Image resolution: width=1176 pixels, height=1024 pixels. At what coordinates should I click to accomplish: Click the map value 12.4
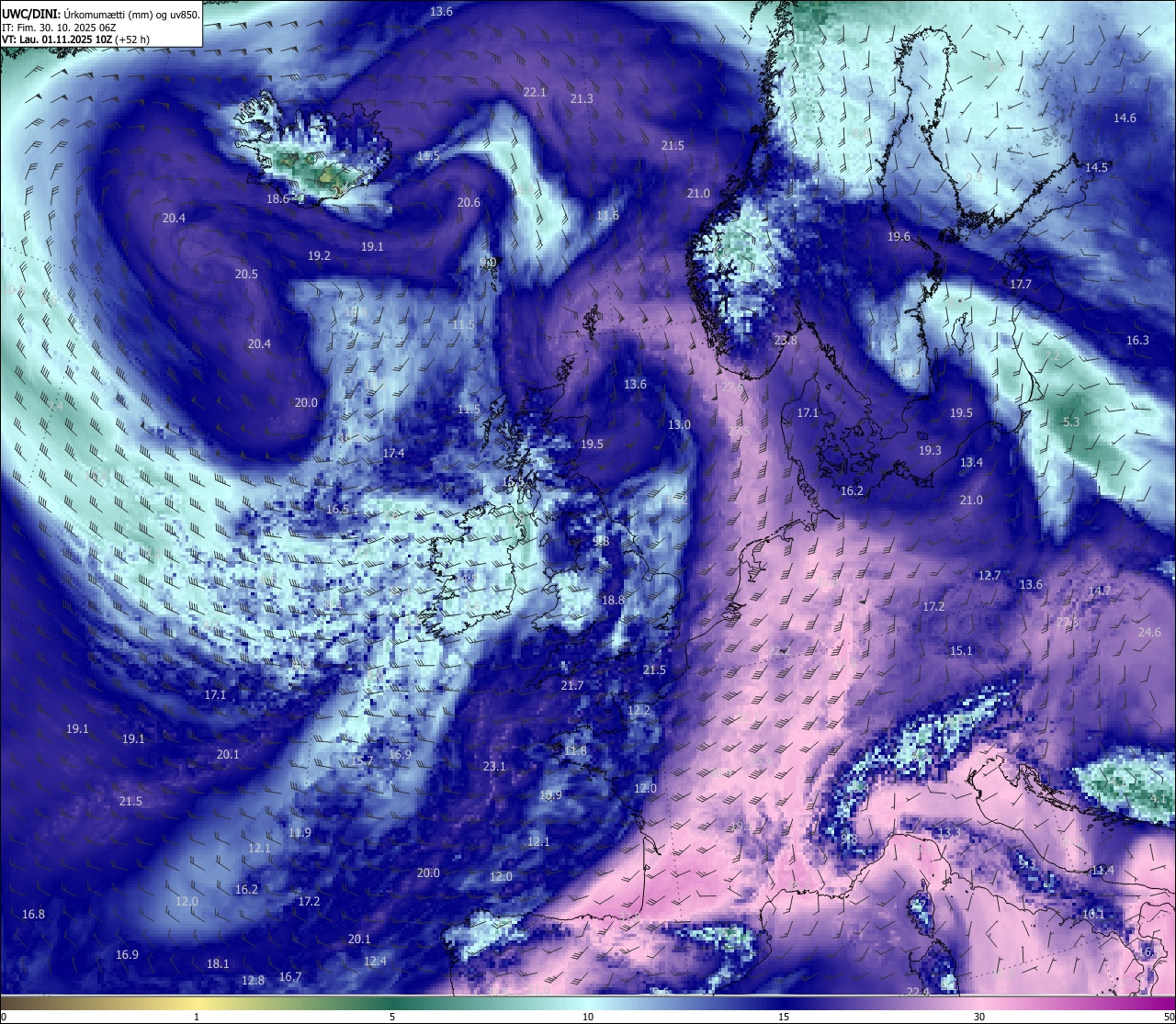pyautogui.click(x=375, y=961)
